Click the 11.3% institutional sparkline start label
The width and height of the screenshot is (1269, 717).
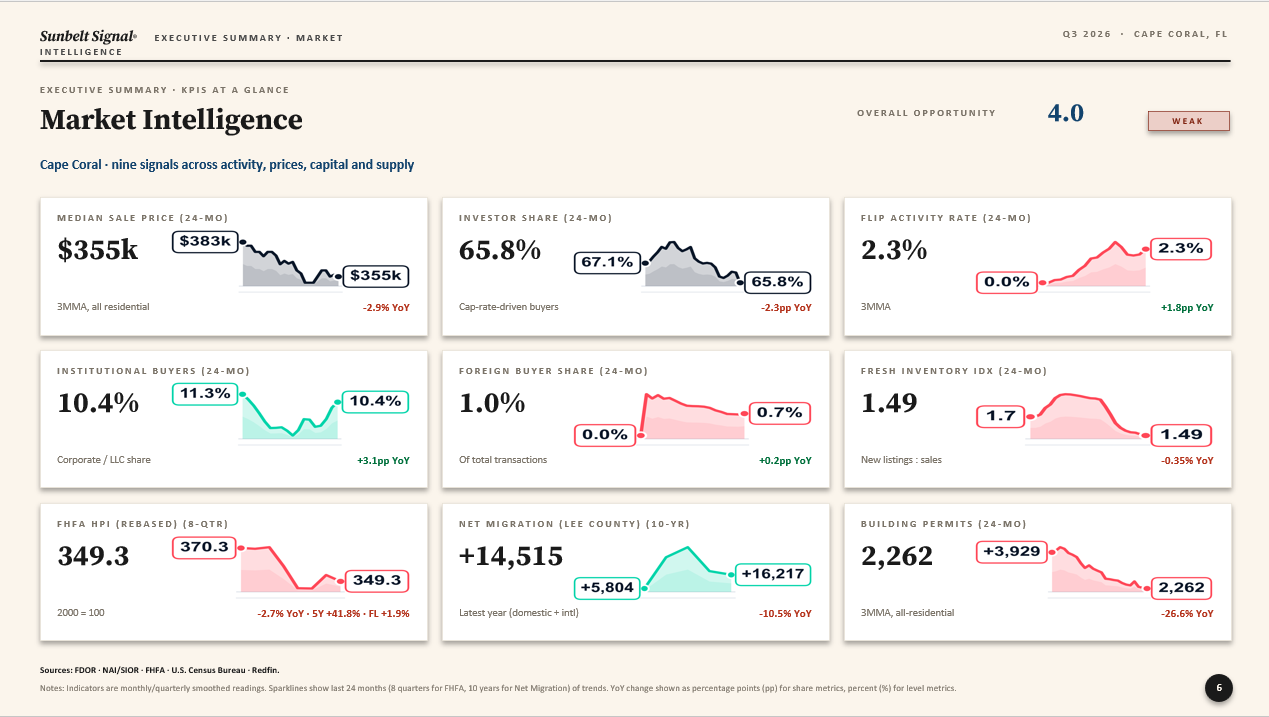205,394
